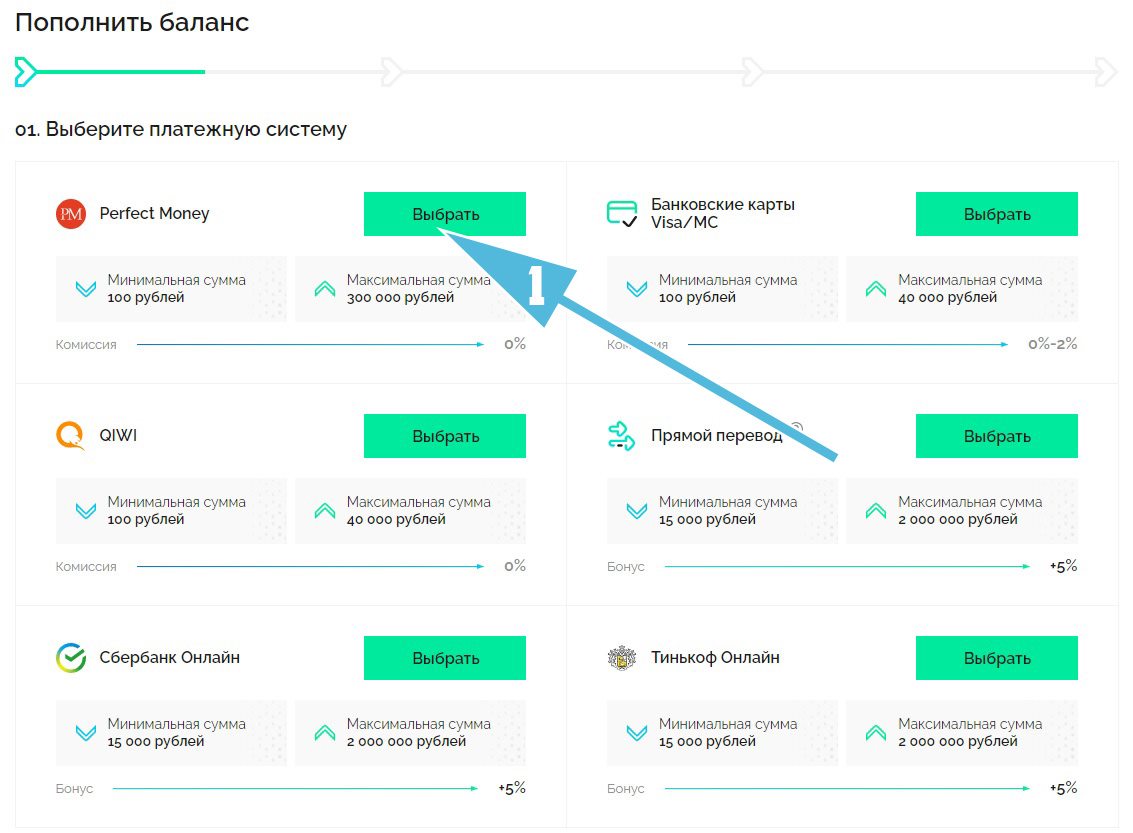The image size is (1133, 833).
Task: Click Visa/MC minimum sum down-chevron icon
Action: point(637,289)
